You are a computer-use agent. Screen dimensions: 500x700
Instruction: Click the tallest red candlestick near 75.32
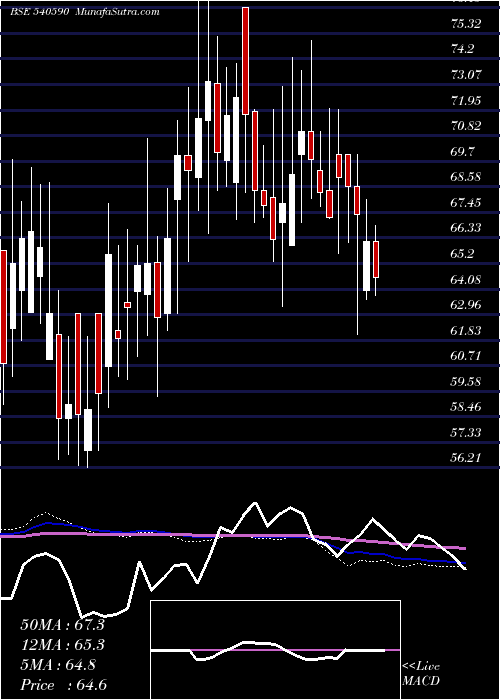[x=245, y=61]
